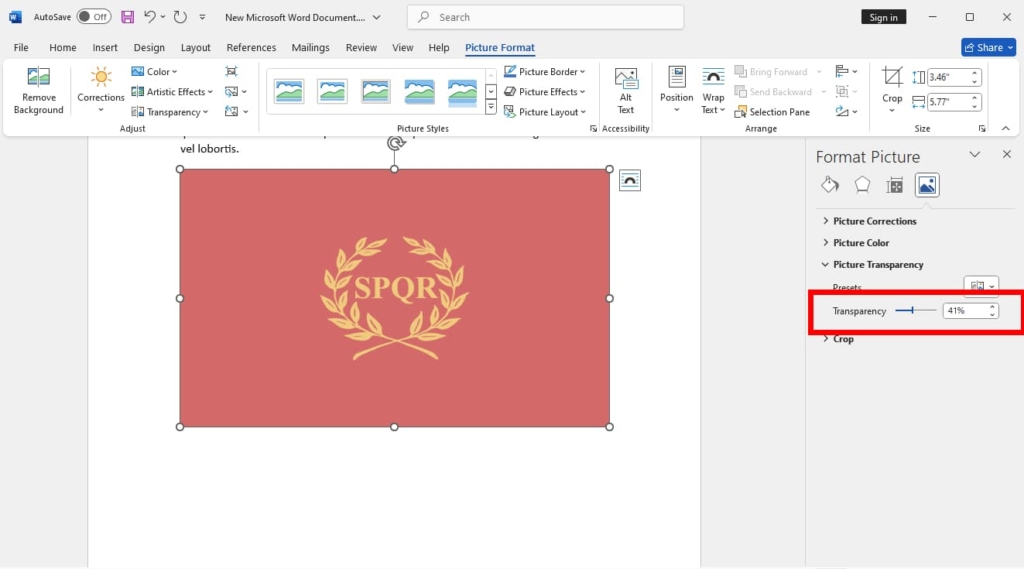Open the Color dropdown in Adjust group
The height and width of the screenshot is (569, 1024).
(154, 71)
